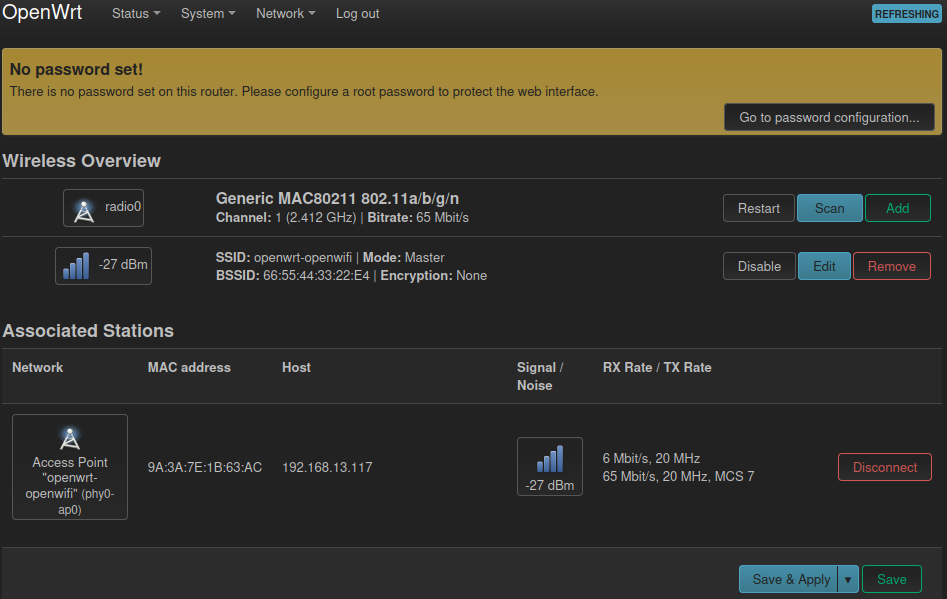Click the -27 dBm signal bars icon in Wireless Overview
The width and height of the screenshot is (947, 599).
[76, 266]
